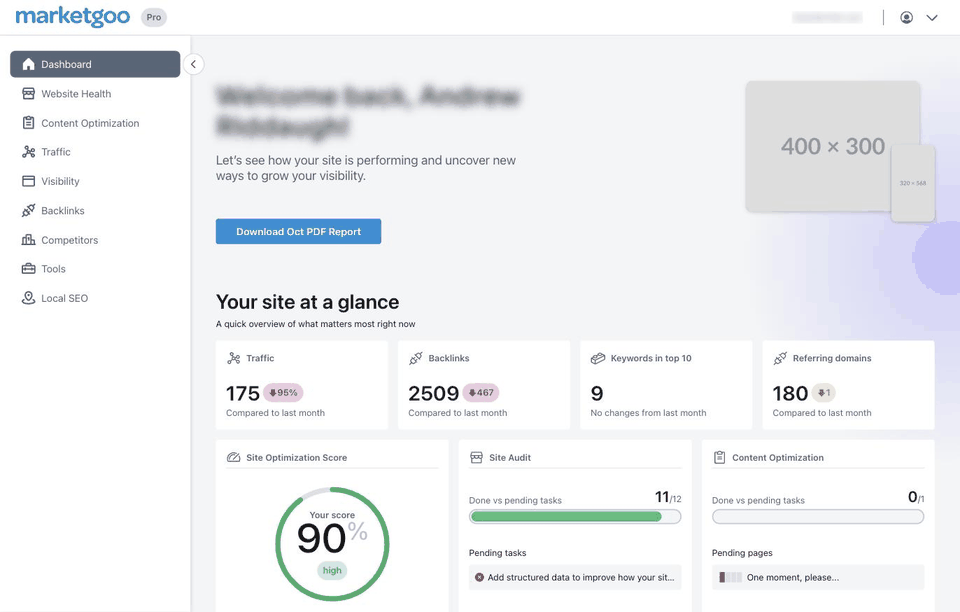The width and height of the screenshot is (960, 612).
Task: Click the 180 referring domains value
Action: click(790, 393)
